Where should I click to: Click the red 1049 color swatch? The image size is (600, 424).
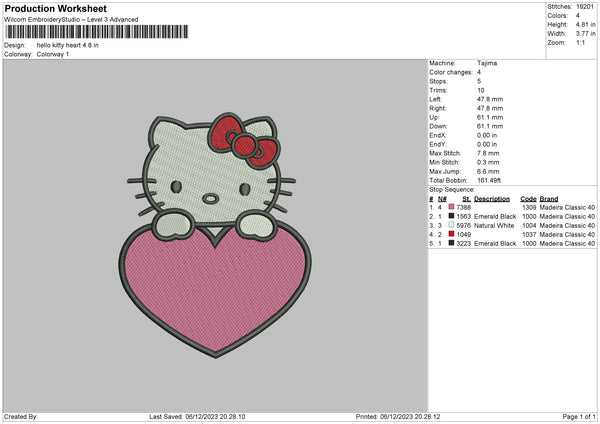[451, 234]
